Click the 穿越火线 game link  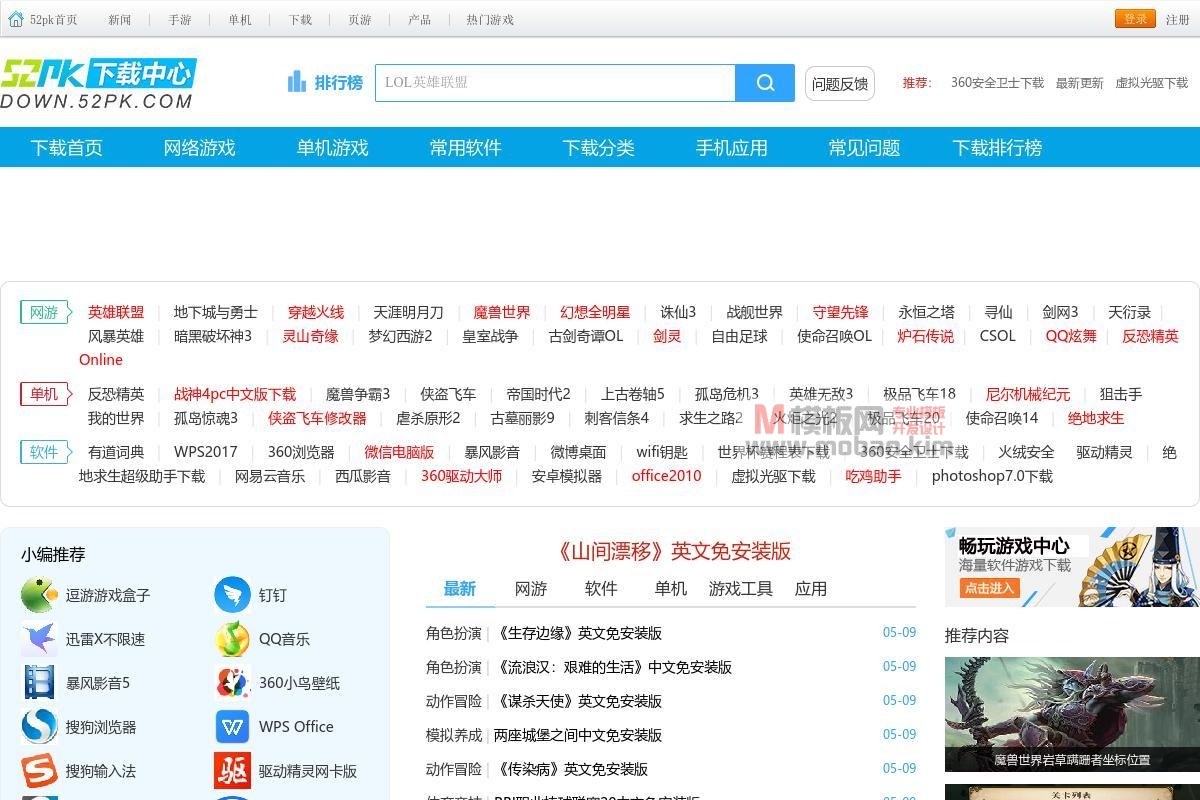[x=316, y=312]
